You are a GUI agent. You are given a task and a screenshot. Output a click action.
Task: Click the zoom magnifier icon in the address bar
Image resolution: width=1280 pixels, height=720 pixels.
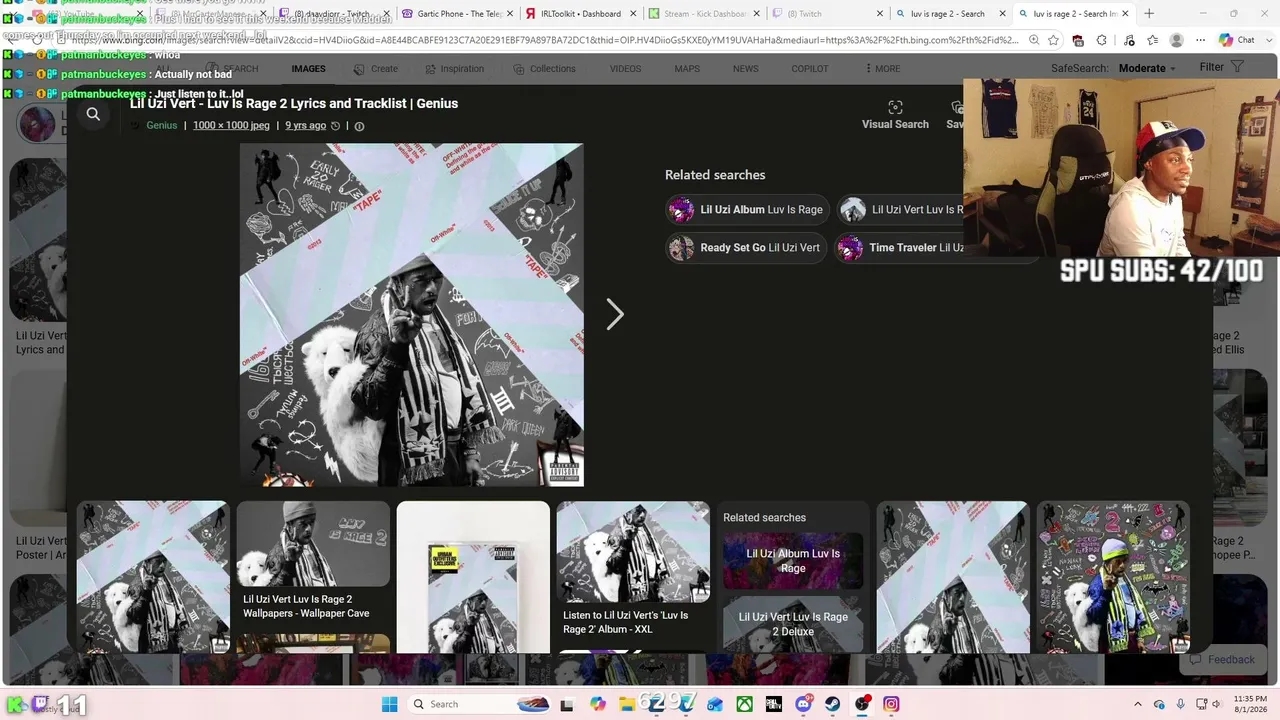pos(1033,40)
